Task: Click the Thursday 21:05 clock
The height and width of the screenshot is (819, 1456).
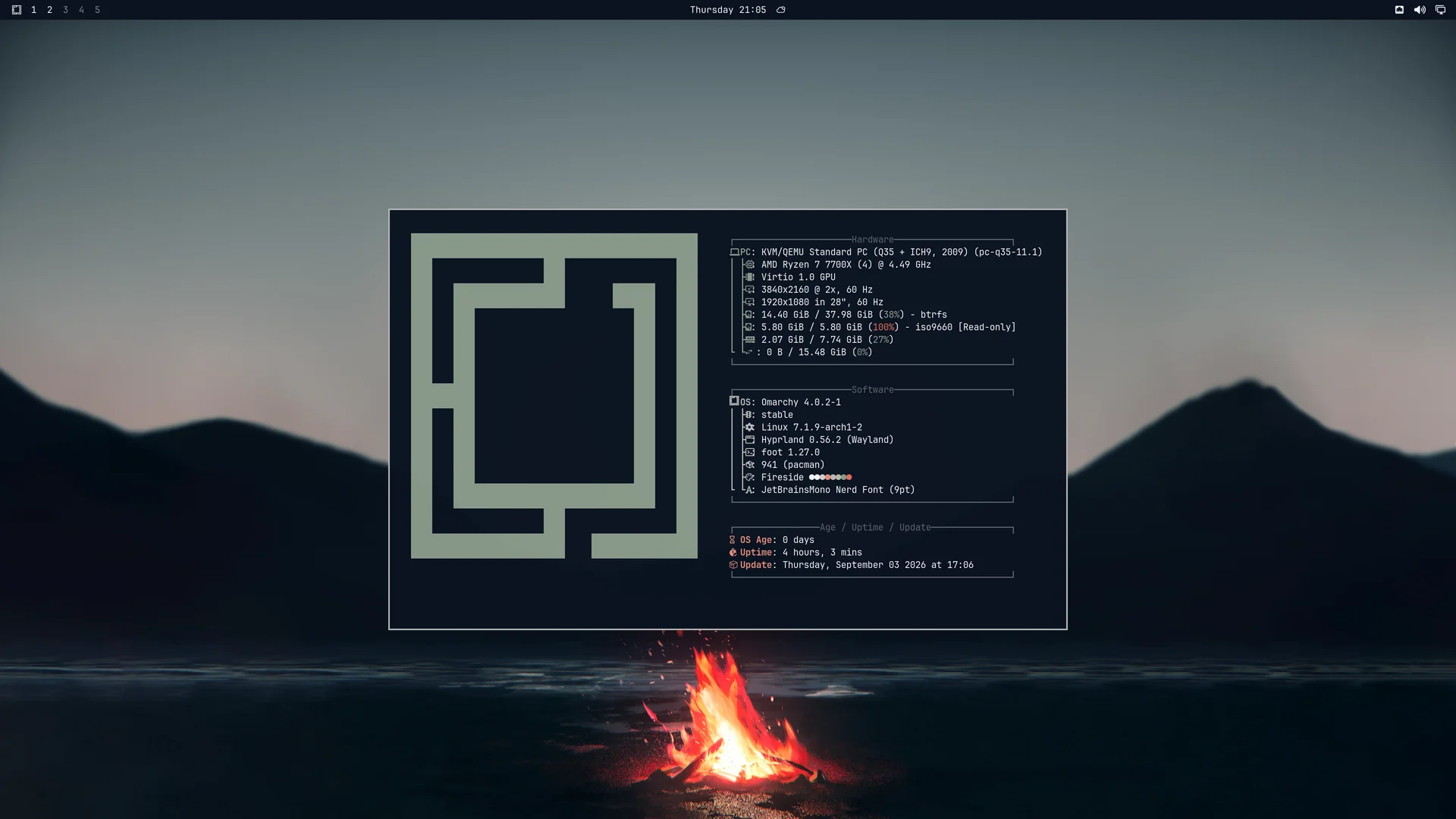Action: pos(727,10)
